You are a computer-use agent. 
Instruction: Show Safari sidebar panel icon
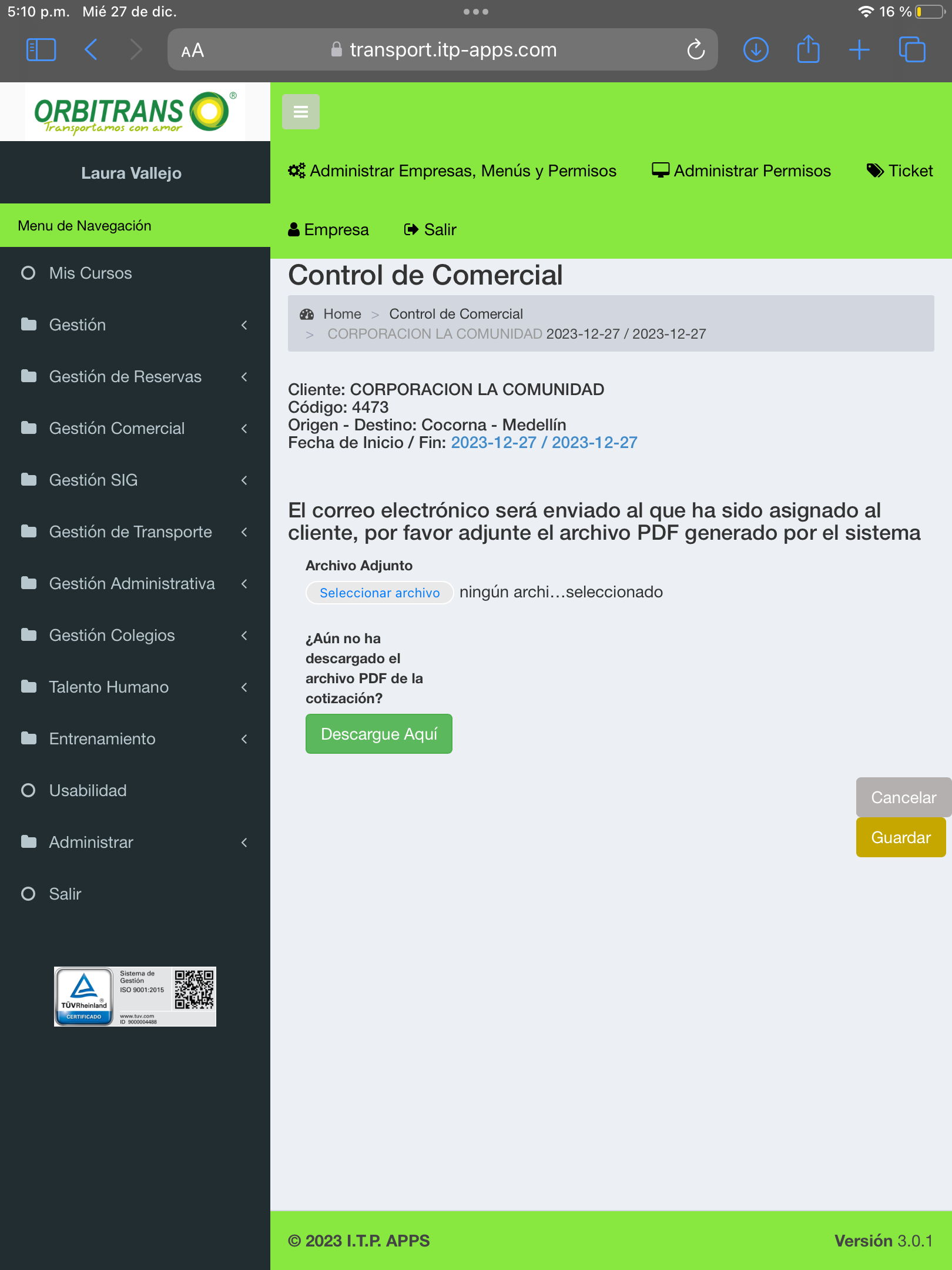pyautogui.click(x=41, y=50)
